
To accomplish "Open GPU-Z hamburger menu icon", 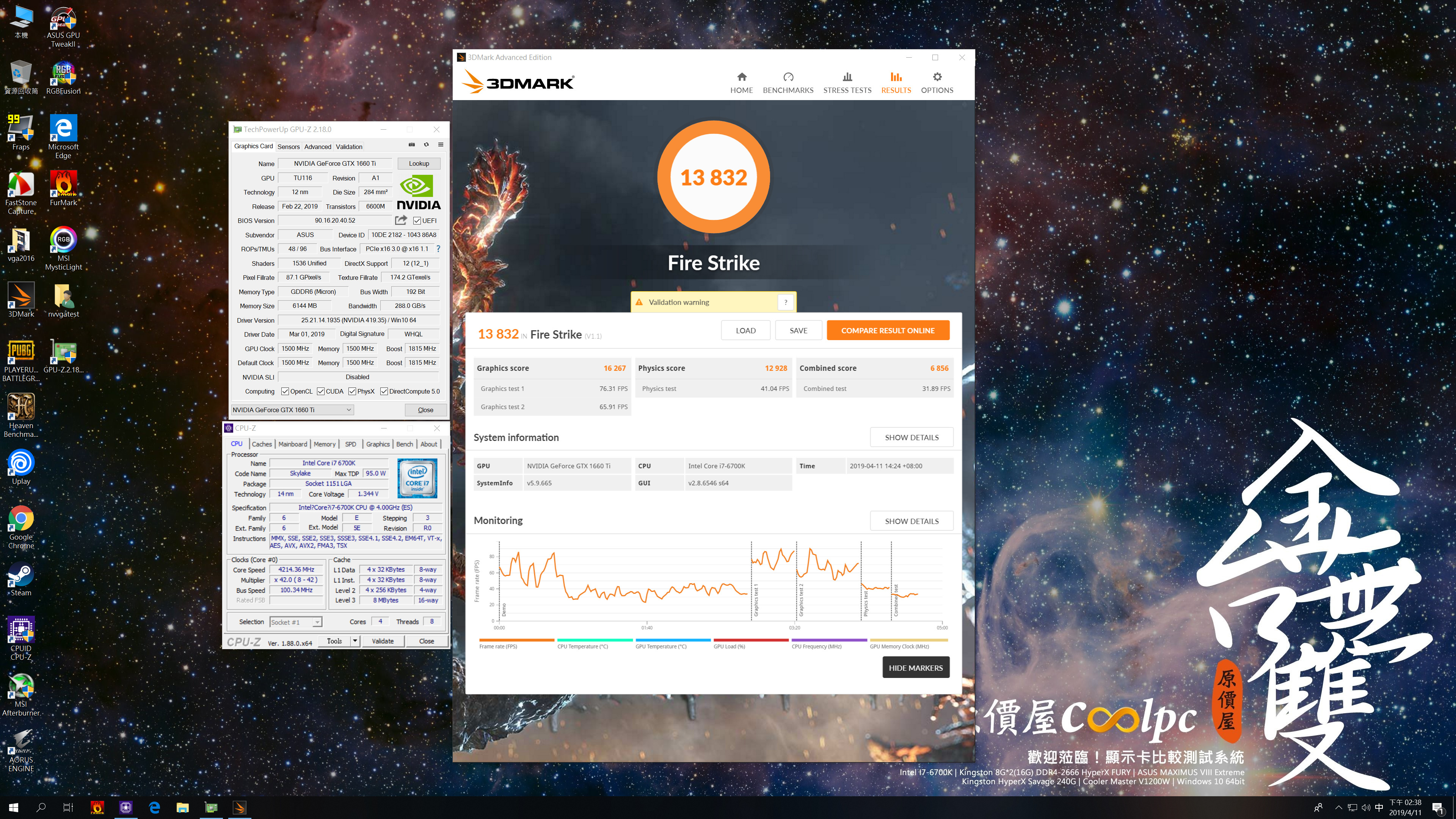I will (441, 145).
